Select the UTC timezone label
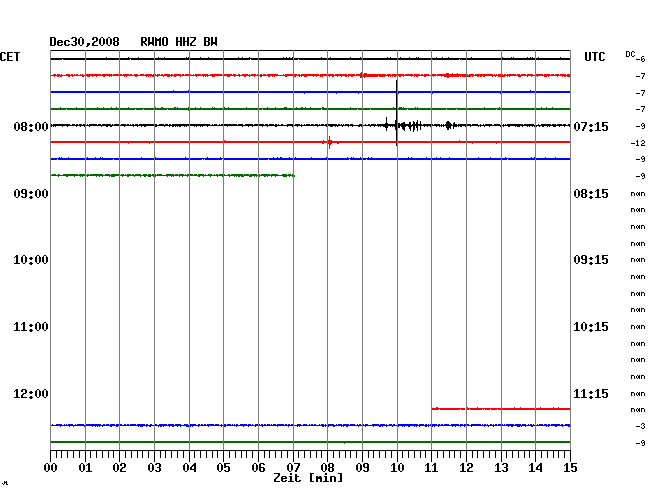This screenshot has width=650, height=494. click(x=594, y=57)
